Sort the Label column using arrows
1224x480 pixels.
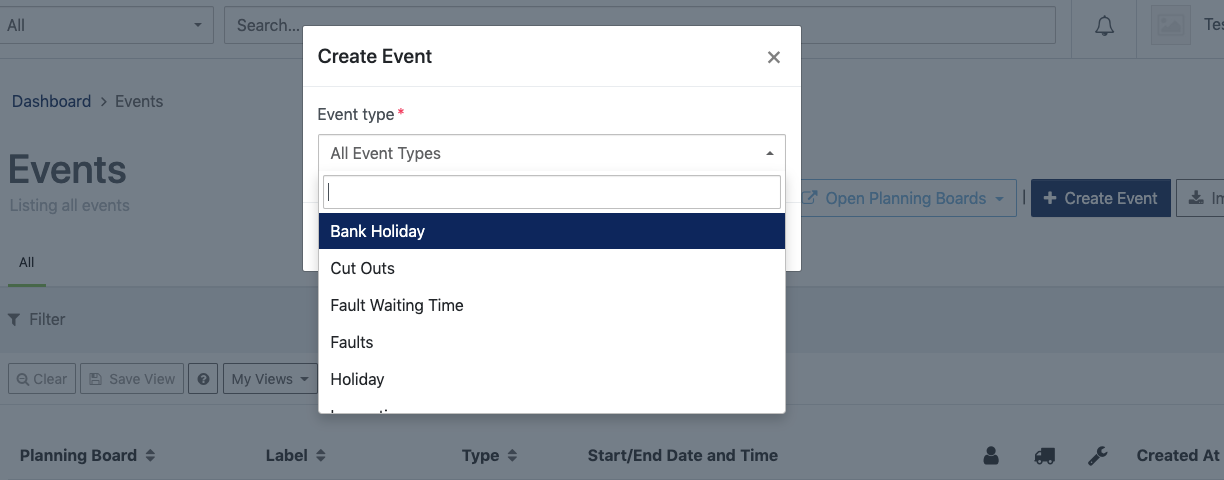click(321, 456)
